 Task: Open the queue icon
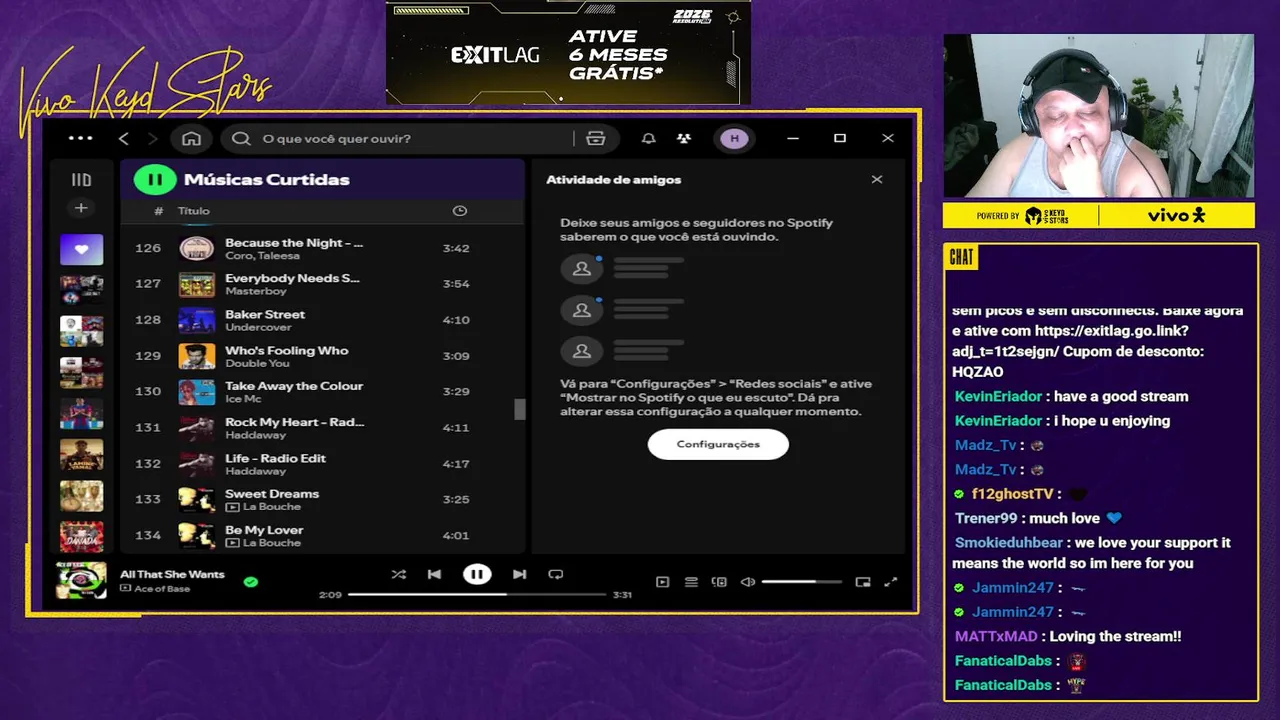(691, 582)
